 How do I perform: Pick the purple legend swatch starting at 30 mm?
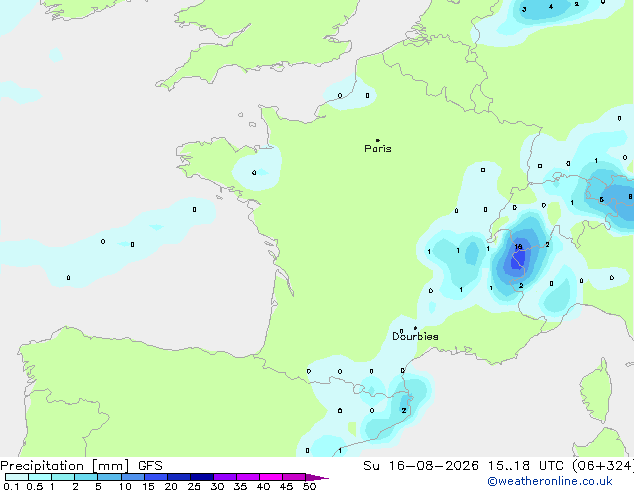coord(225,477)
